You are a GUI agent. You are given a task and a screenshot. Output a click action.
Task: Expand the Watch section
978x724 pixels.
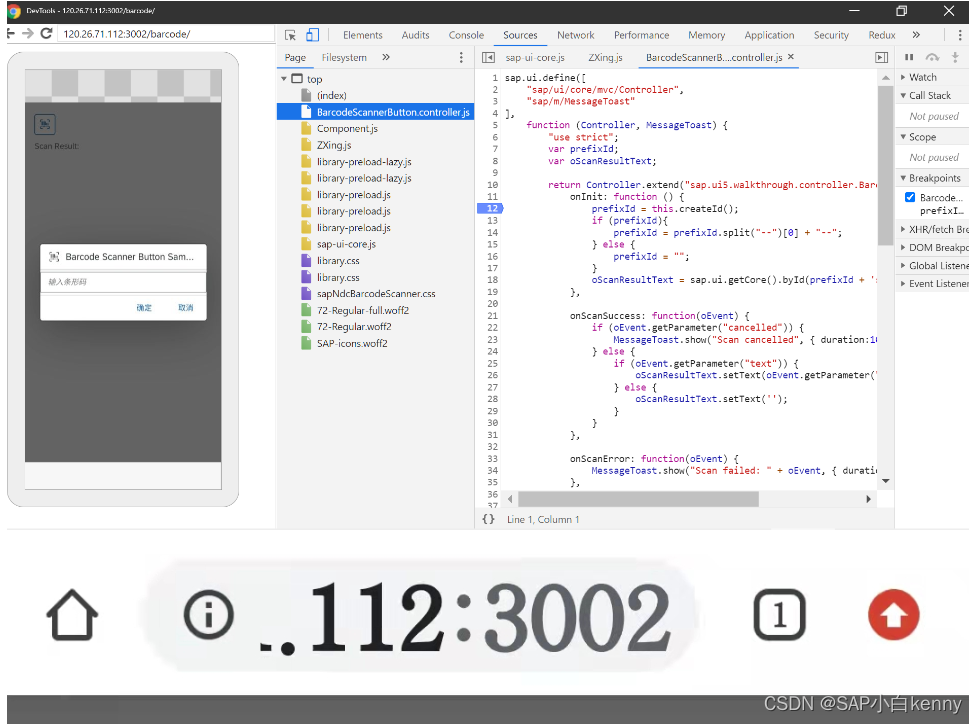[x=922, y=77]
